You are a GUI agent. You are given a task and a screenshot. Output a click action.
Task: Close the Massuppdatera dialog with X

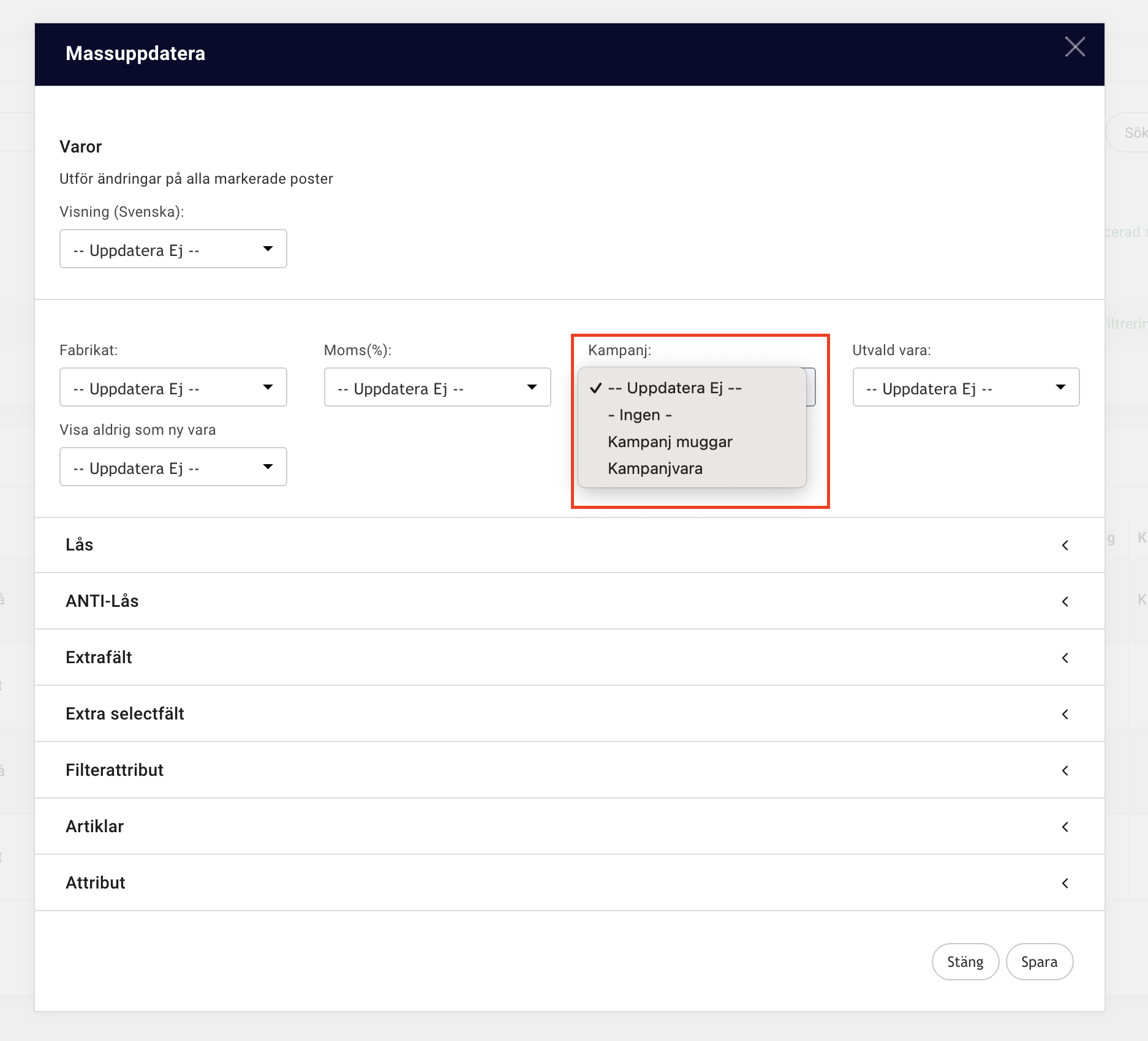click(x=1074, y=47)
